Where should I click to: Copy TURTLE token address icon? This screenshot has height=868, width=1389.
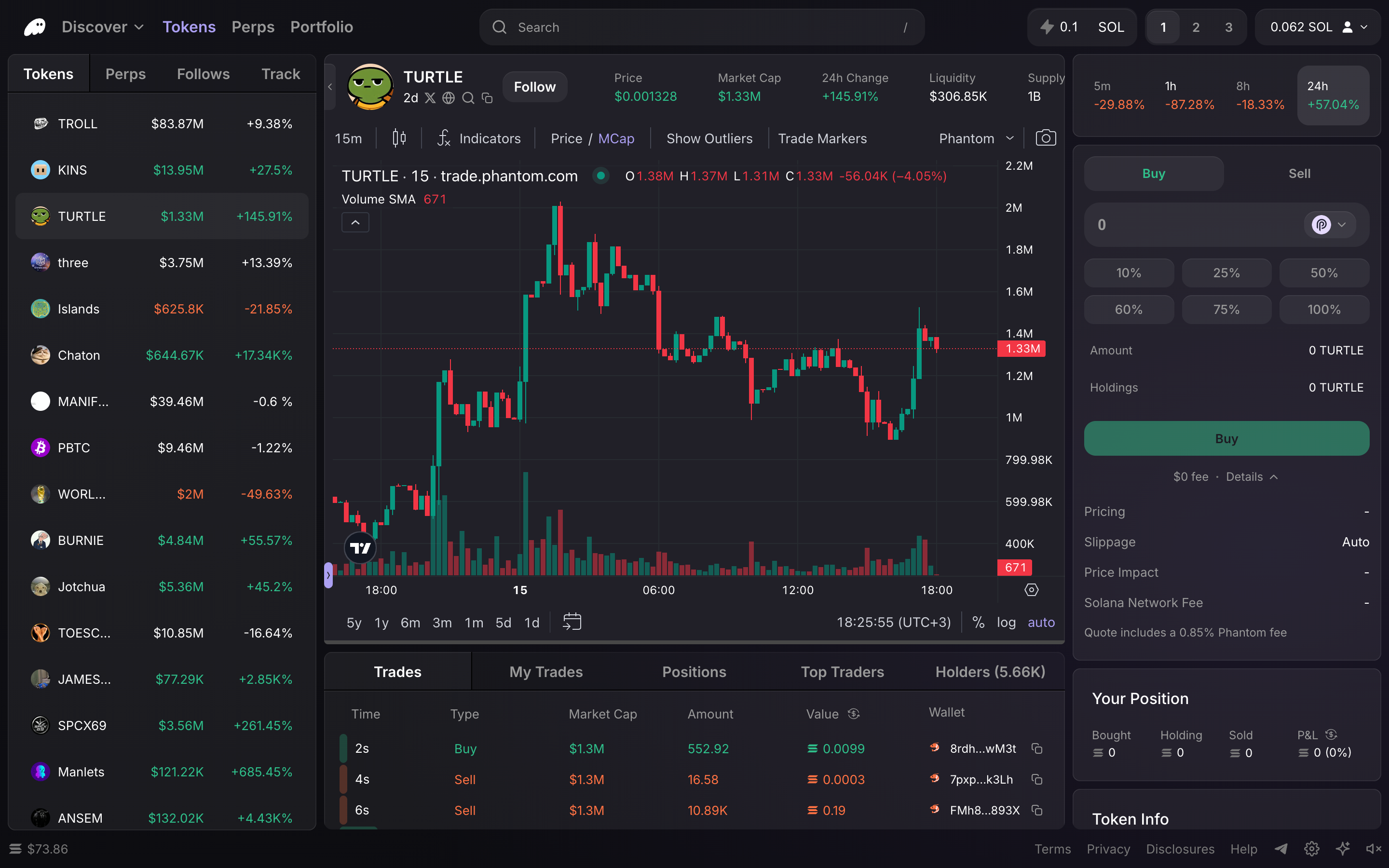tap(487, 98)
